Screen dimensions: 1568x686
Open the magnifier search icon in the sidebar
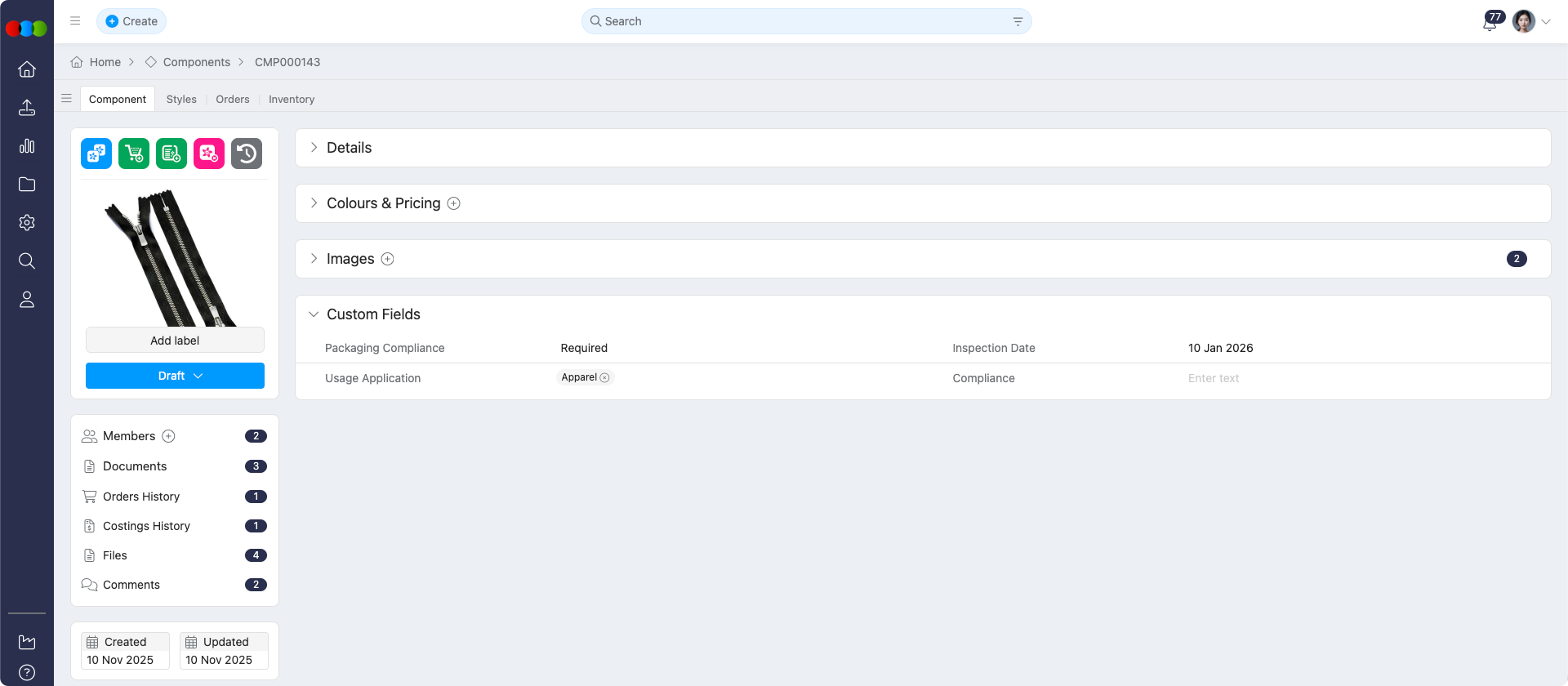(27, 261)
